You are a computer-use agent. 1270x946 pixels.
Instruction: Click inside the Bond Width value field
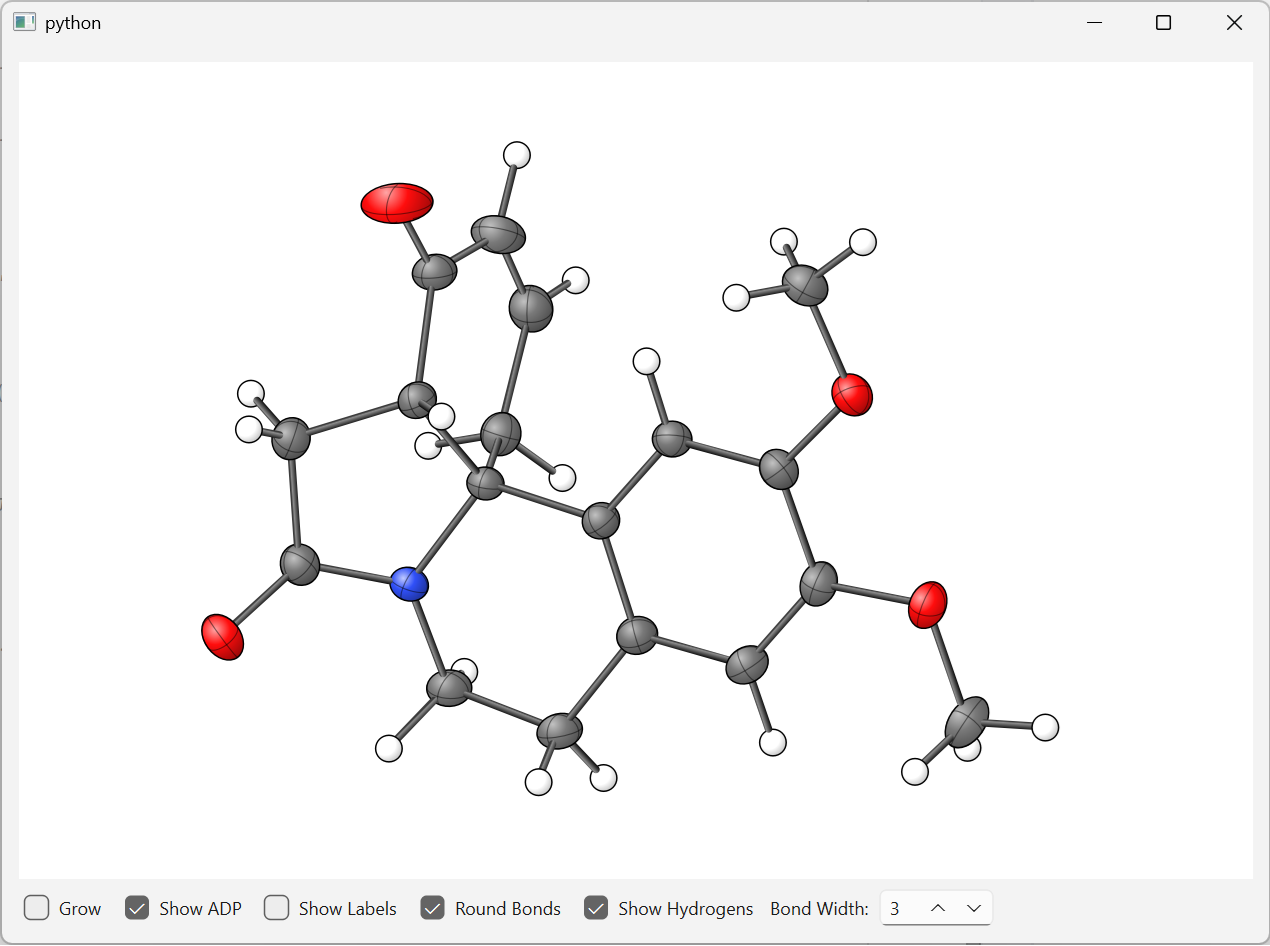(898, 908)
